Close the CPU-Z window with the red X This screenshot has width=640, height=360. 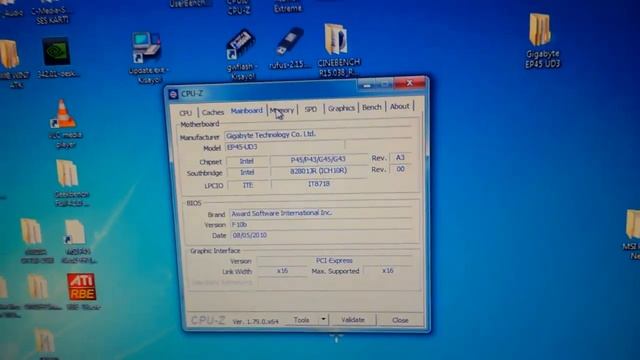coord(409,83)
